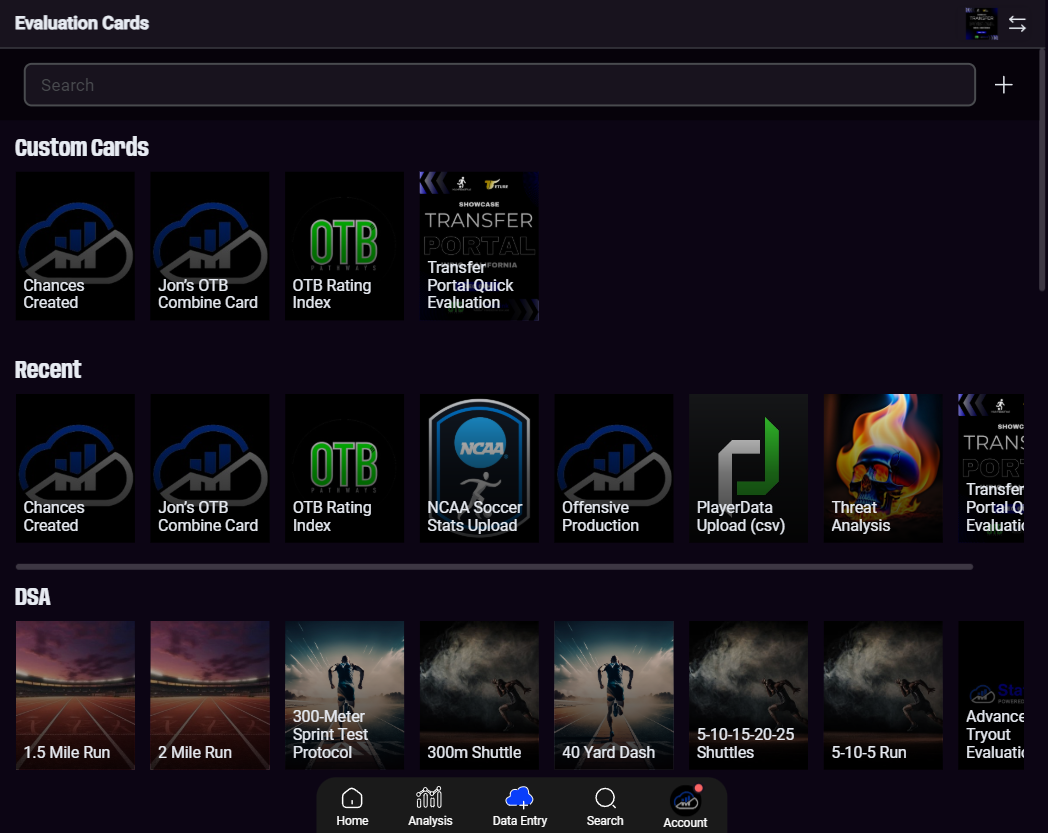
Task: Open Transfer Portal Quick Evaluation custom card
Action: [479, 246]
